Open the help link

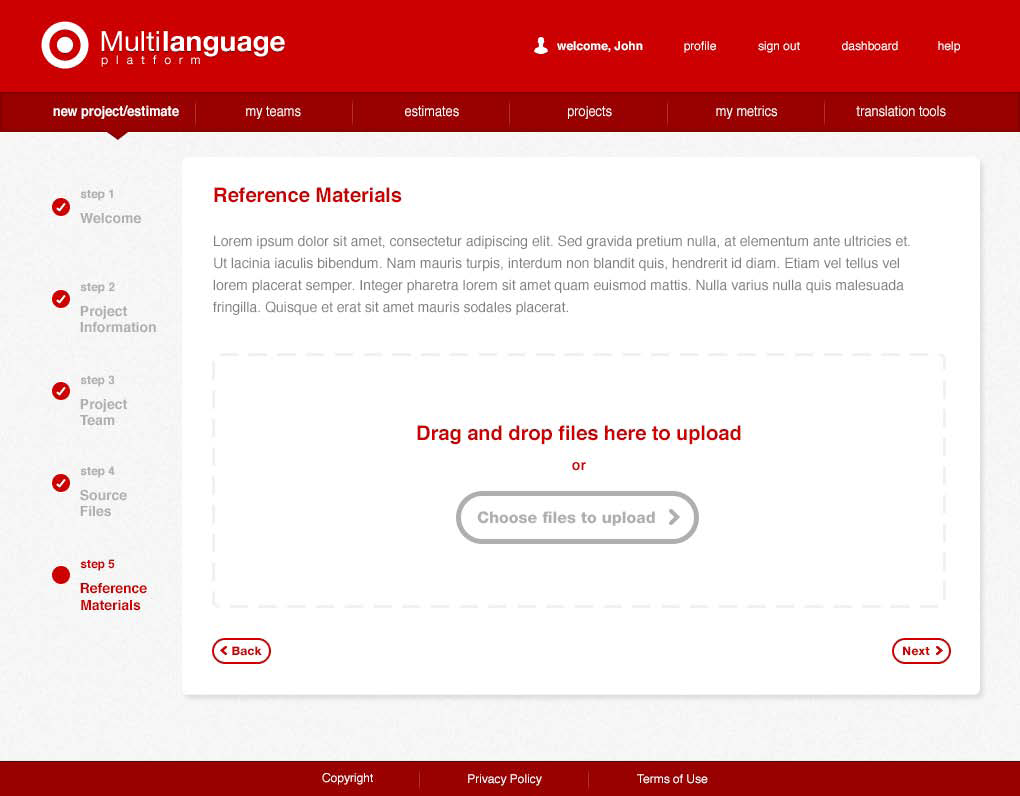coord(948,46)
